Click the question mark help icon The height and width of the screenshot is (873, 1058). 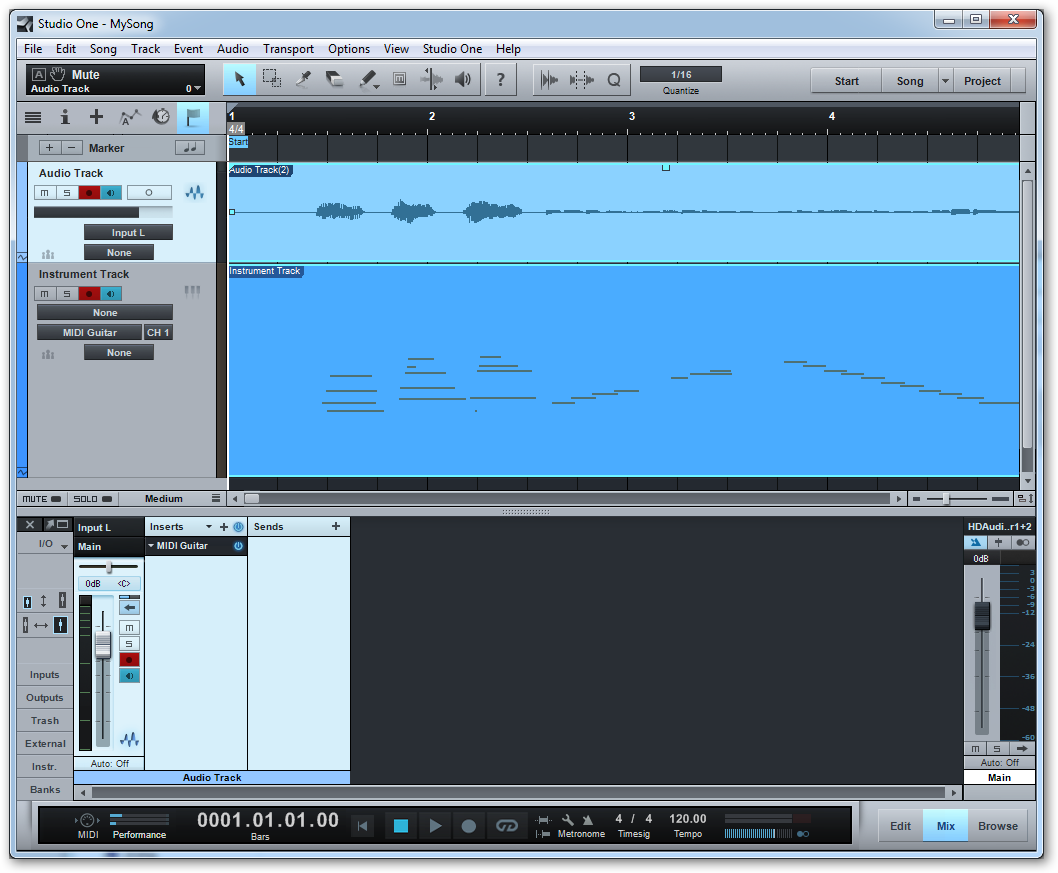(x=501, y=80)
